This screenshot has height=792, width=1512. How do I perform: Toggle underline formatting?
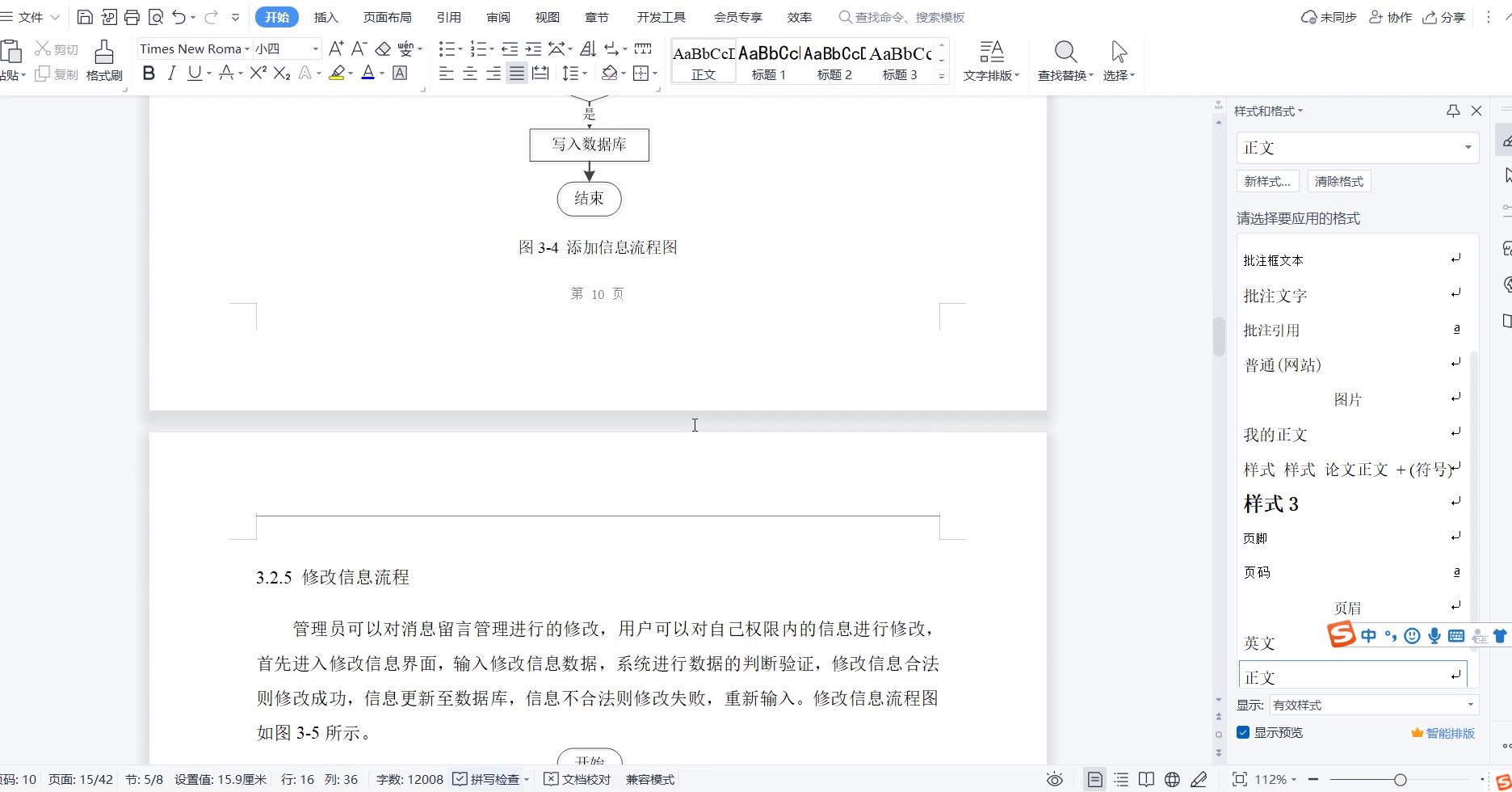(194, 74)
